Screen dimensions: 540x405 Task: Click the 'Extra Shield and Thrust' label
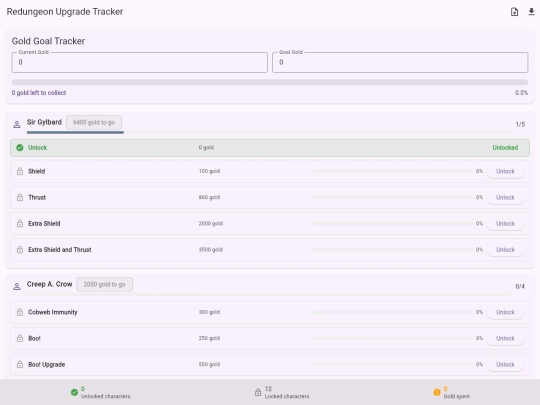pyautogui.click(x=60, y=250)
